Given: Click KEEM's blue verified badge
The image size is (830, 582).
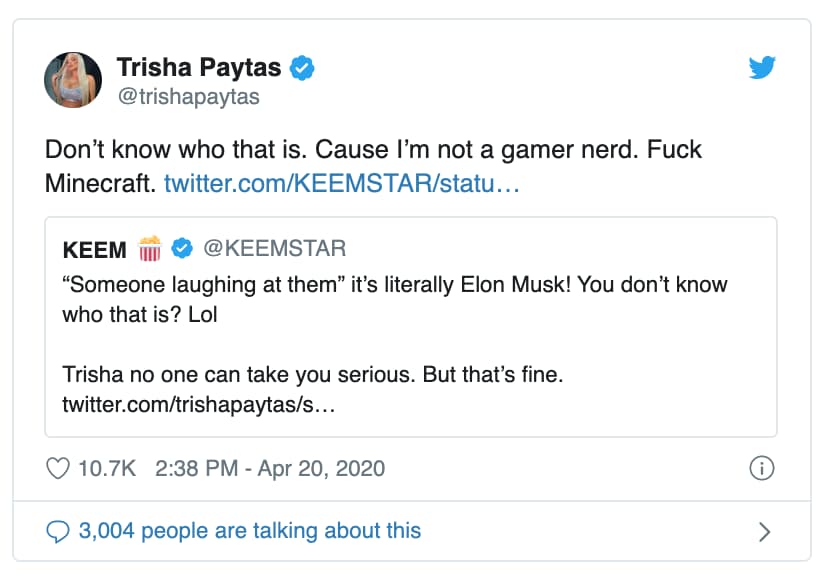Looking at the screenshot, I should tap(182, 248).
